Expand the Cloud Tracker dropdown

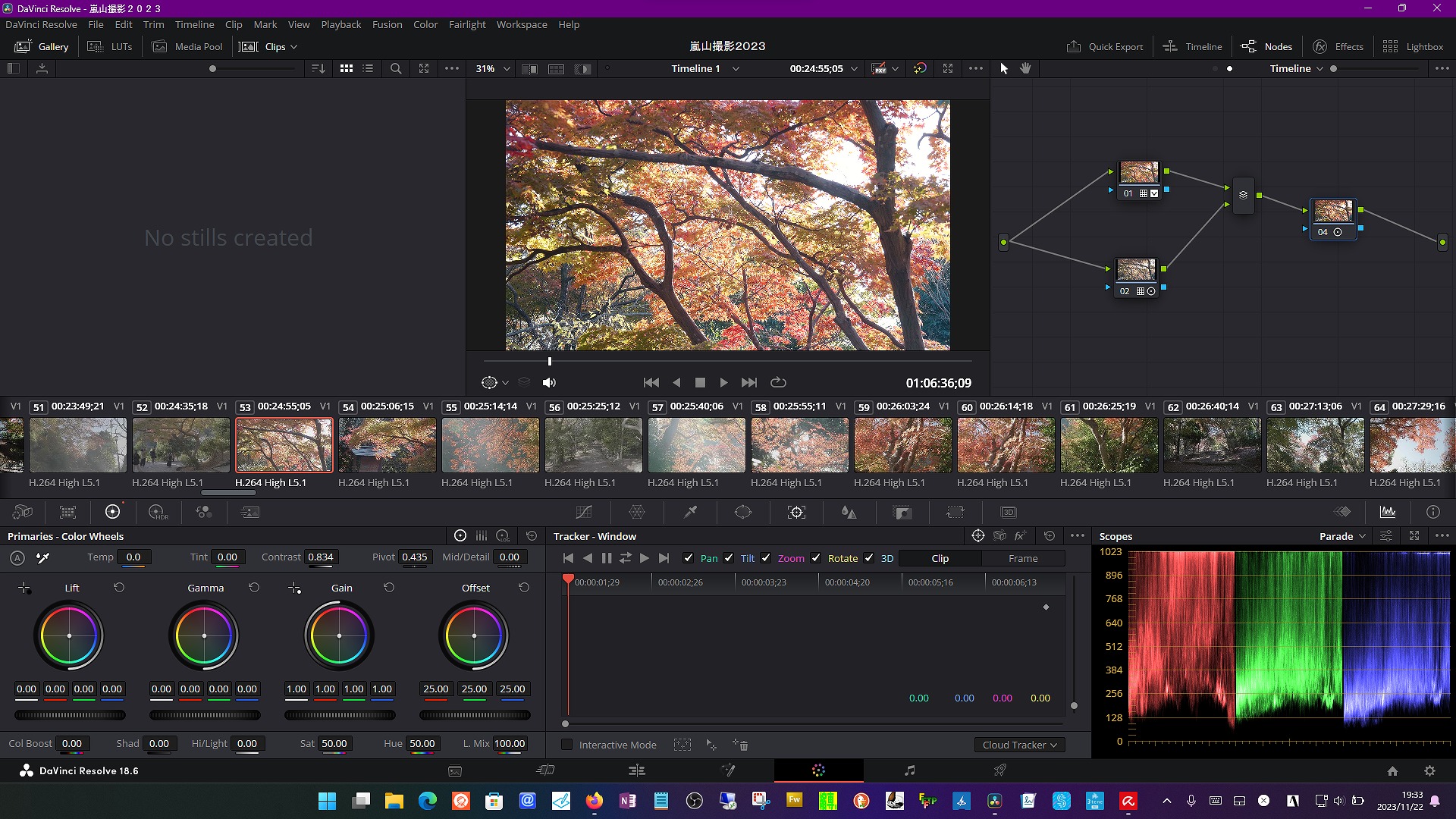pos(1019,745)
